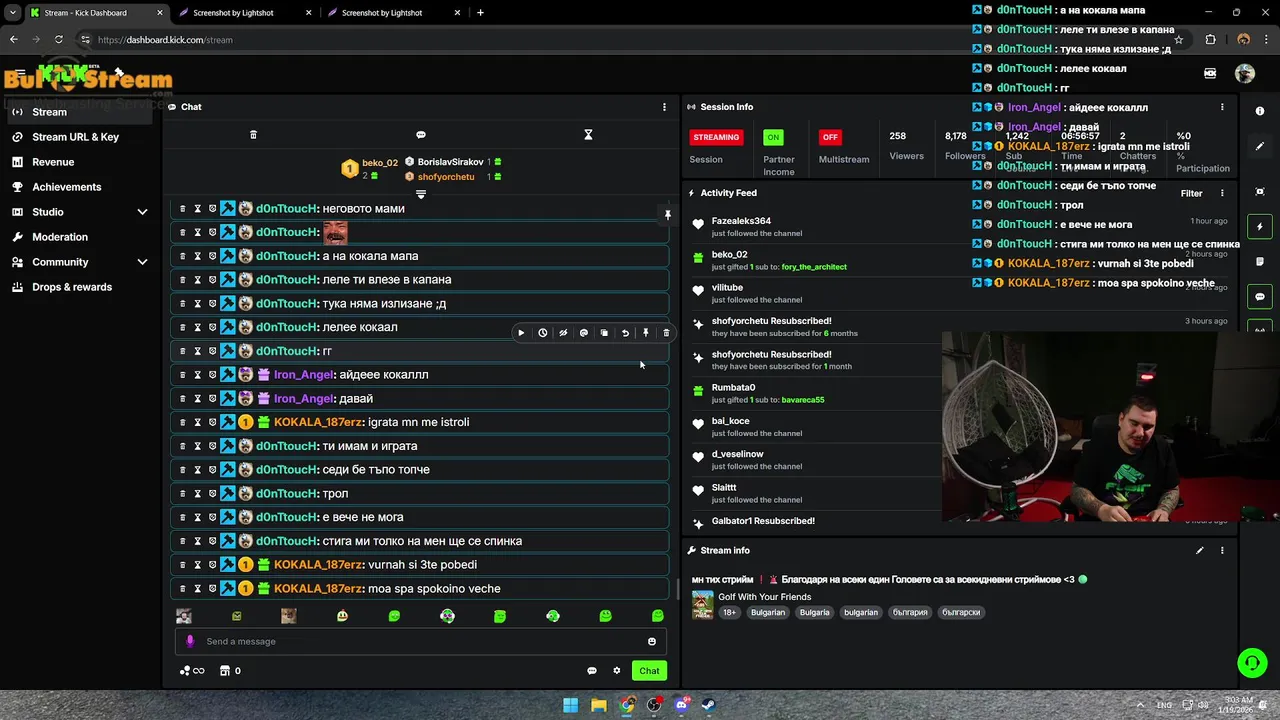Open the Stream info three-dot menu
Image resolution: width=1280 pixels, height=720 pixels.
(x=1222, y=550)
